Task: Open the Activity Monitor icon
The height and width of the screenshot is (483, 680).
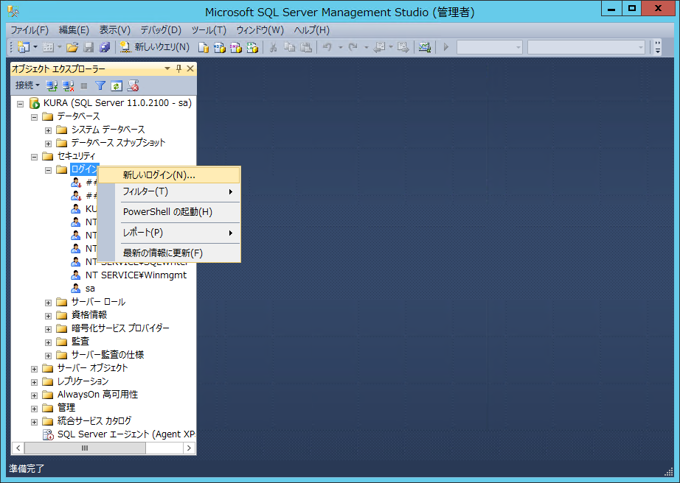Action: (x=425, y=47)
